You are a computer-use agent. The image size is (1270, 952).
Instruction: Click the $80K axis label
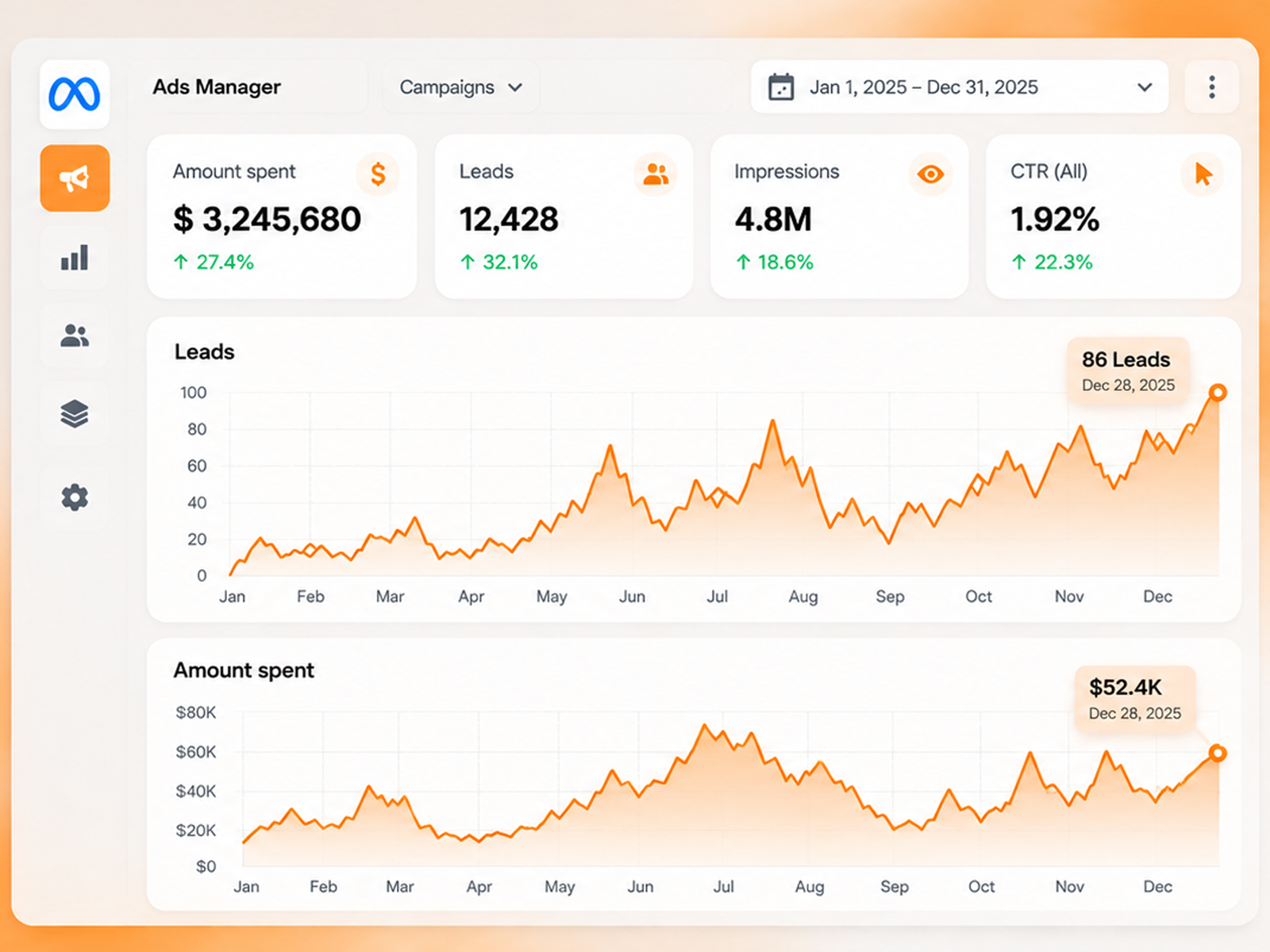point(196,712)
